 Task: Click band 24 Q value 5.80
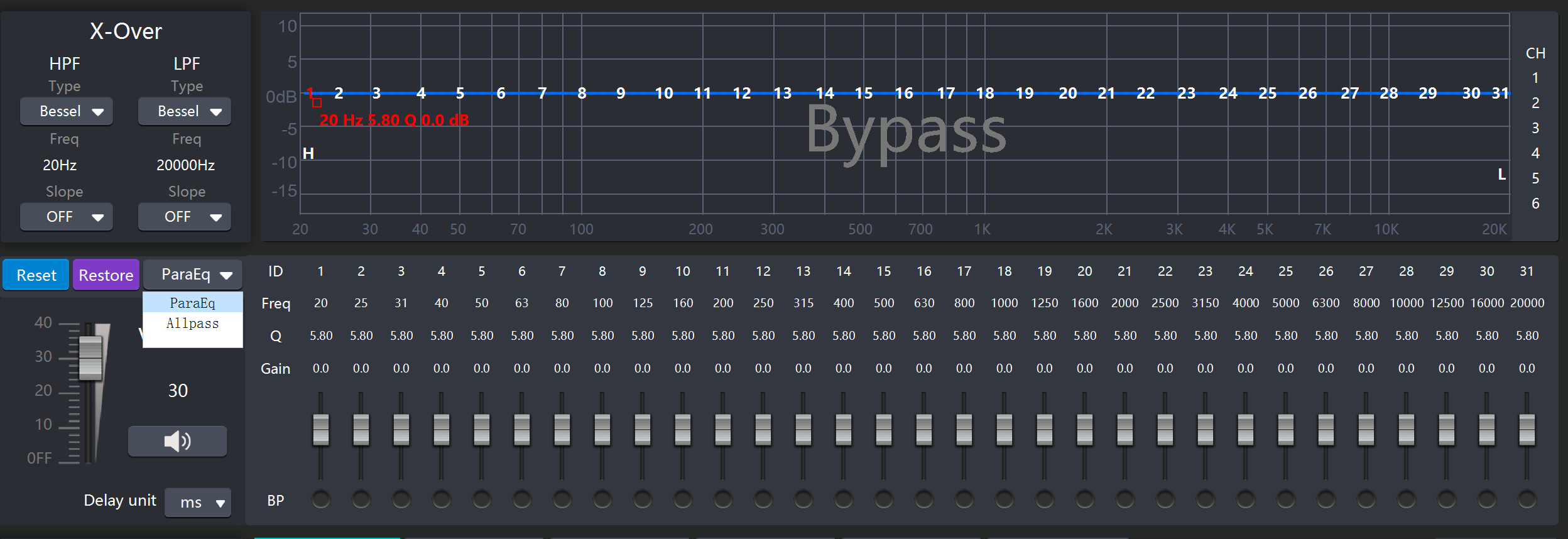click(x=1246, y=335)
